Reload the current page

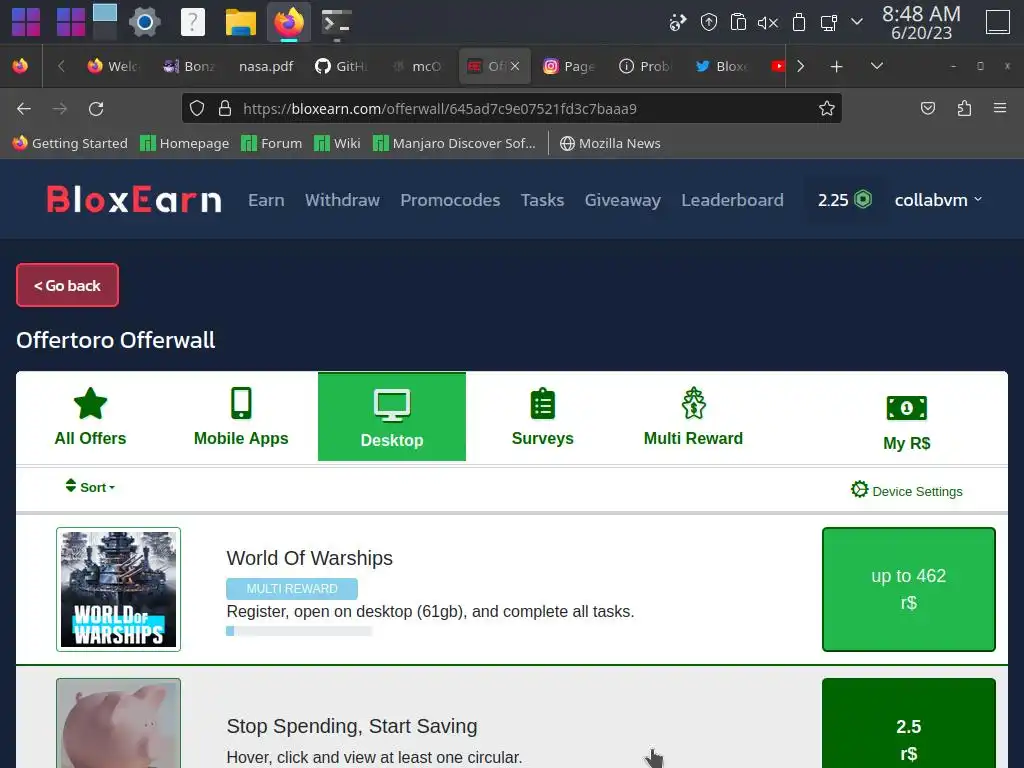[x=96, y=108]
